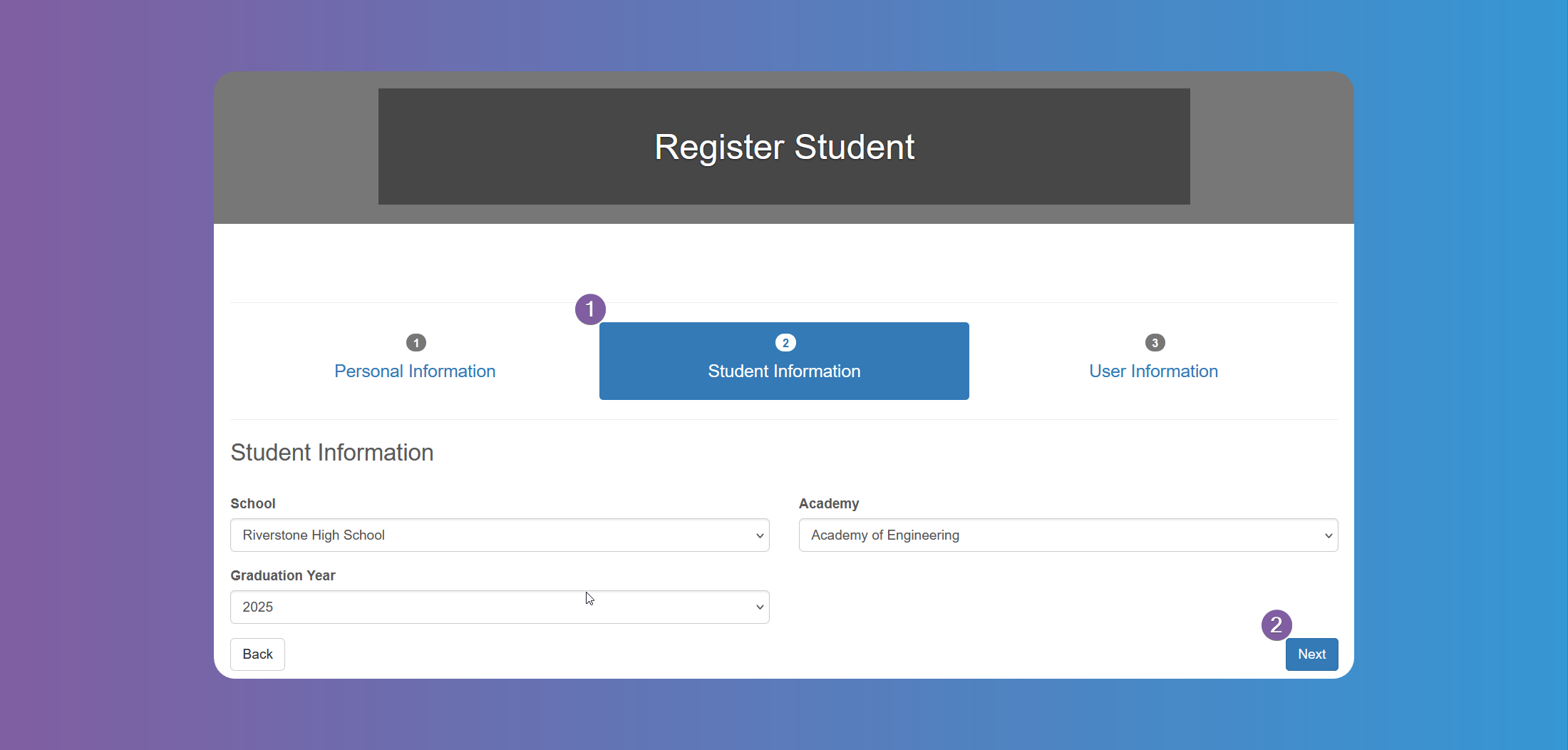1568x750 pixels.
Task: Click the step 1 numbered circle icon
Action: pyautogui.click(x=416, y=343)
